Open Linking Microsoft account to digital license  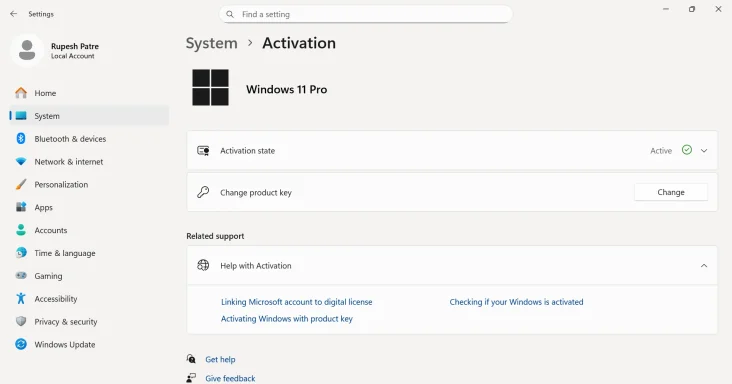296,302
